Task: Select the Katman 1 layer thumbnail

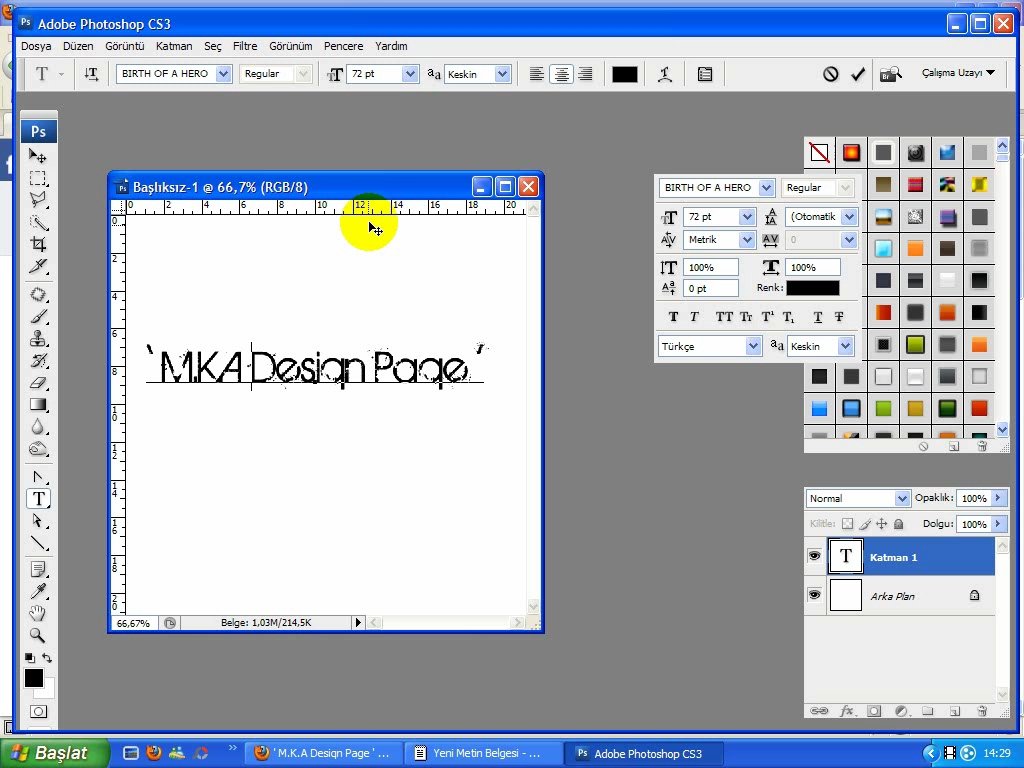Action: (x=846, y=556)
